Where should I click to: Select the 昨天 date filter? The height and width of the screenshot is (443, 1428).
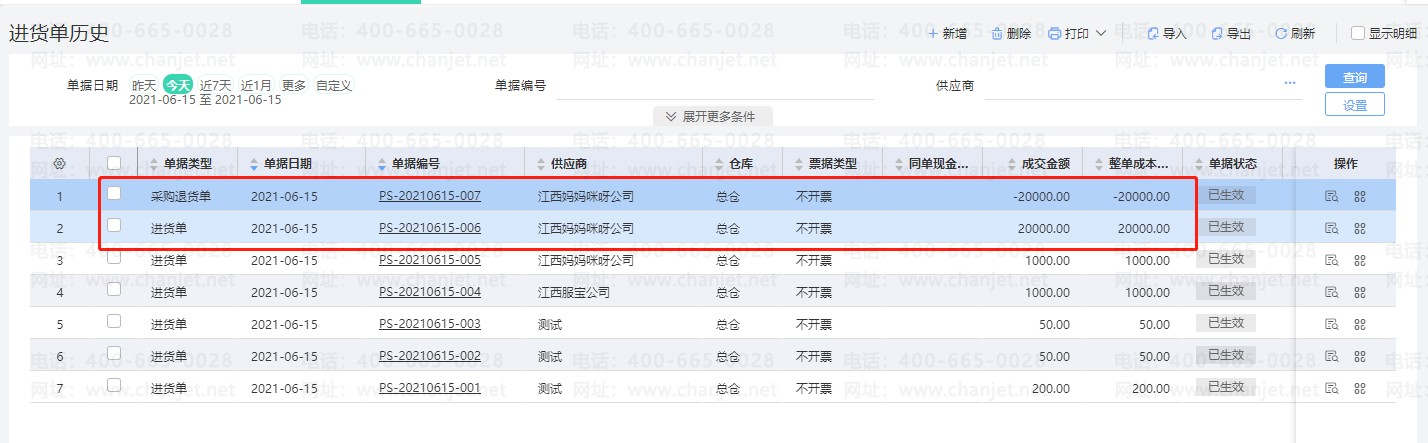click(x=144, y=85)
